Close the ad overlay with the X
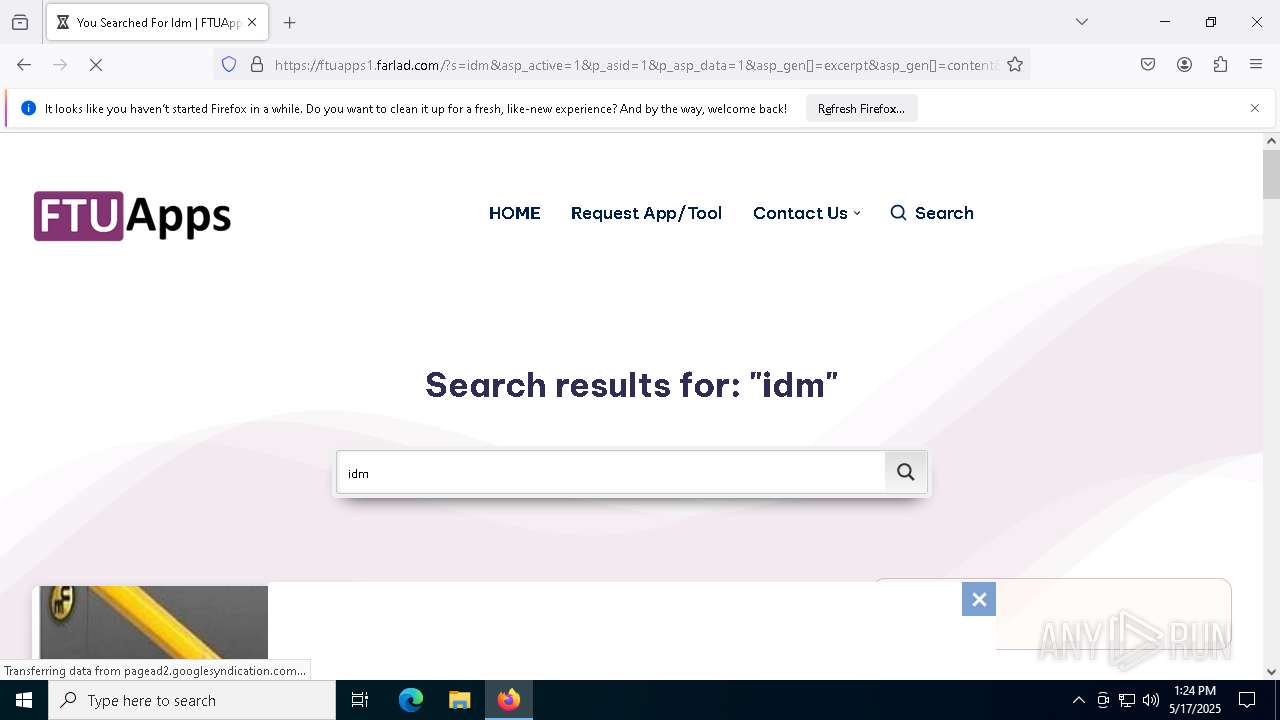The image size is (1280, 720). click(979, 599)
